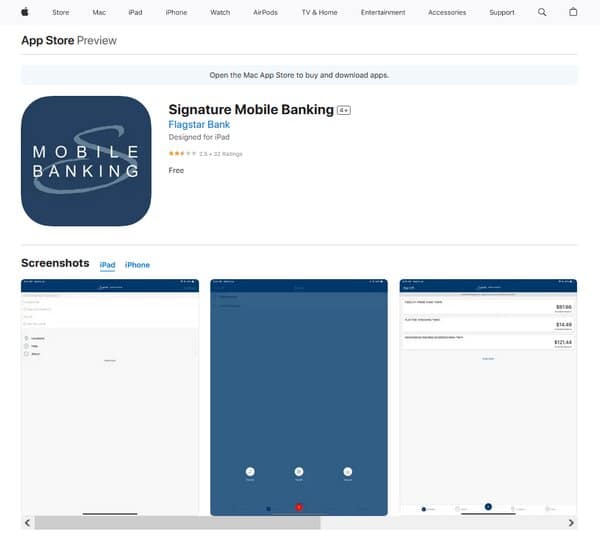This screenshot has height=546, width=600.
Task: Click the 'Open the Mac App Store' banner
Action: 299,75
